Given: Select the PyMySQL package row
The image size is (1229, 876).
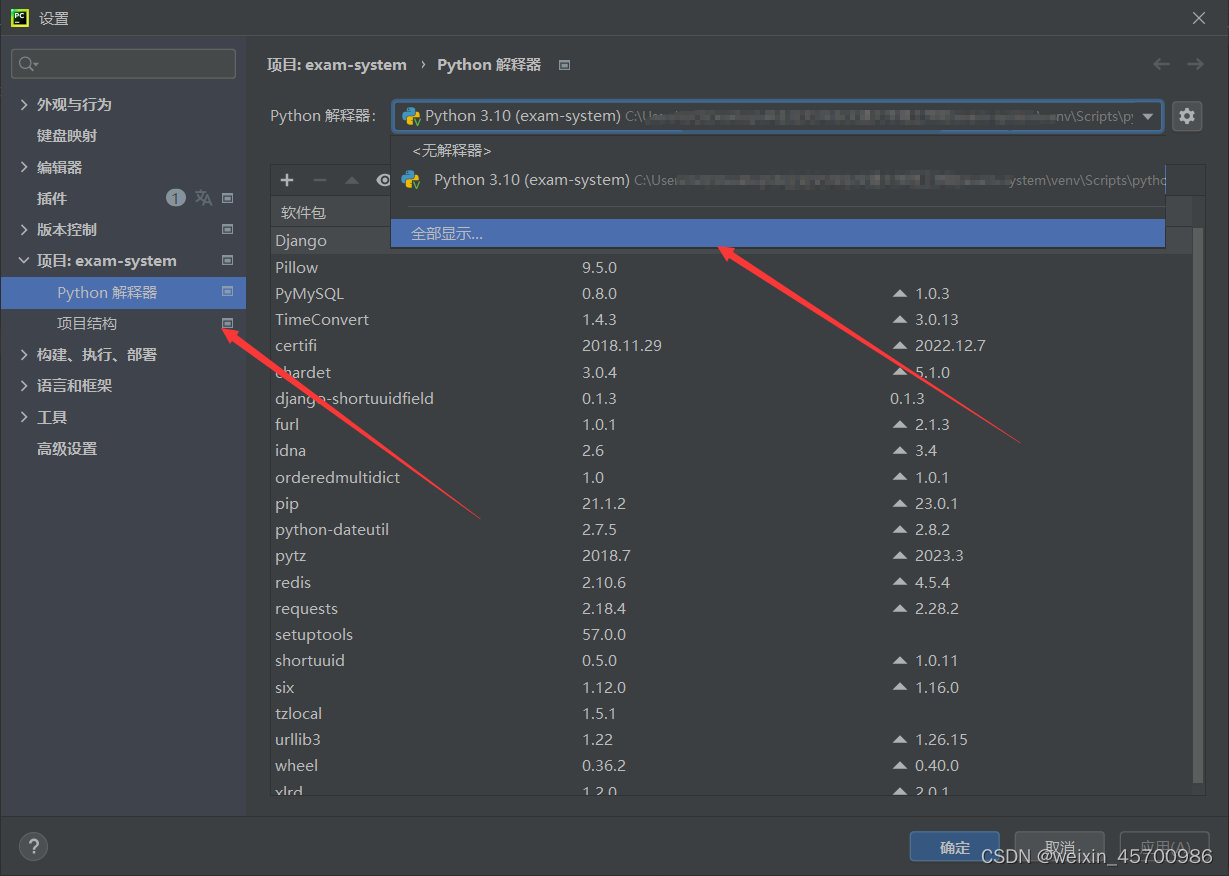Looking at the screenshot, I should pos(731,293).
